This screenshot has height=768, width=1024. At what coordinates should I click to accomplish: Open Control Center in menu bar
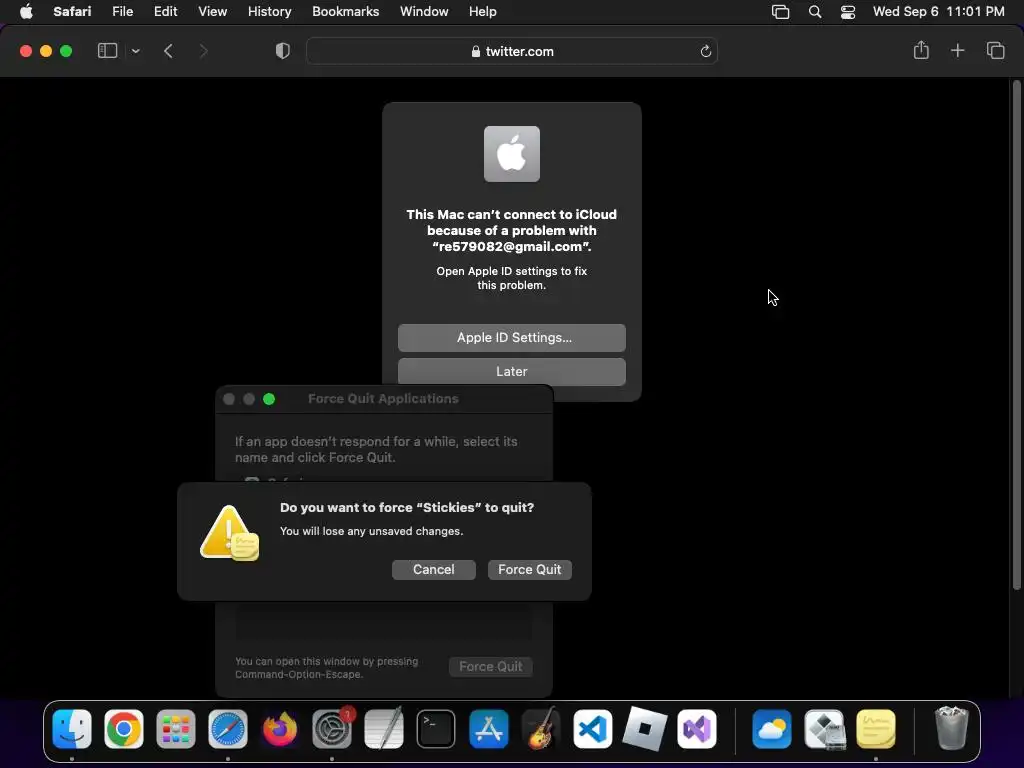point(848,11)
